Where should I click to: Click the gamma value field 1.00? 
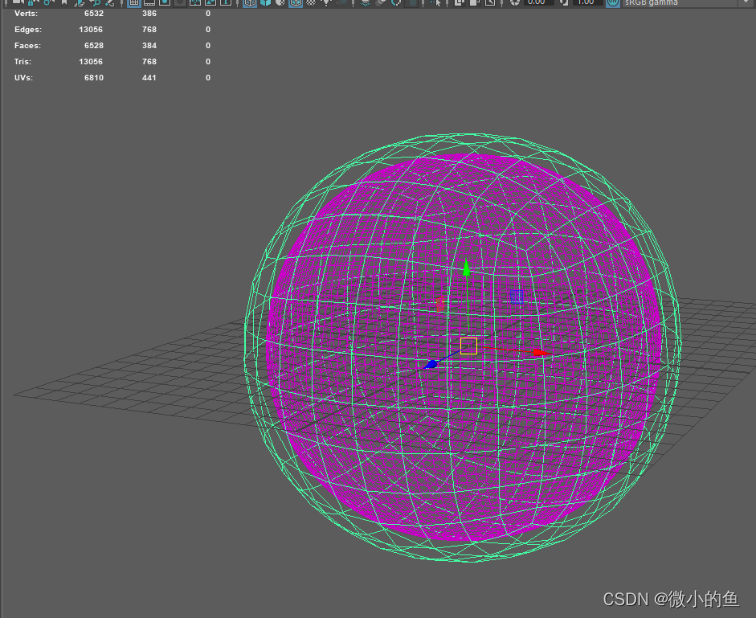click(587, 2)
